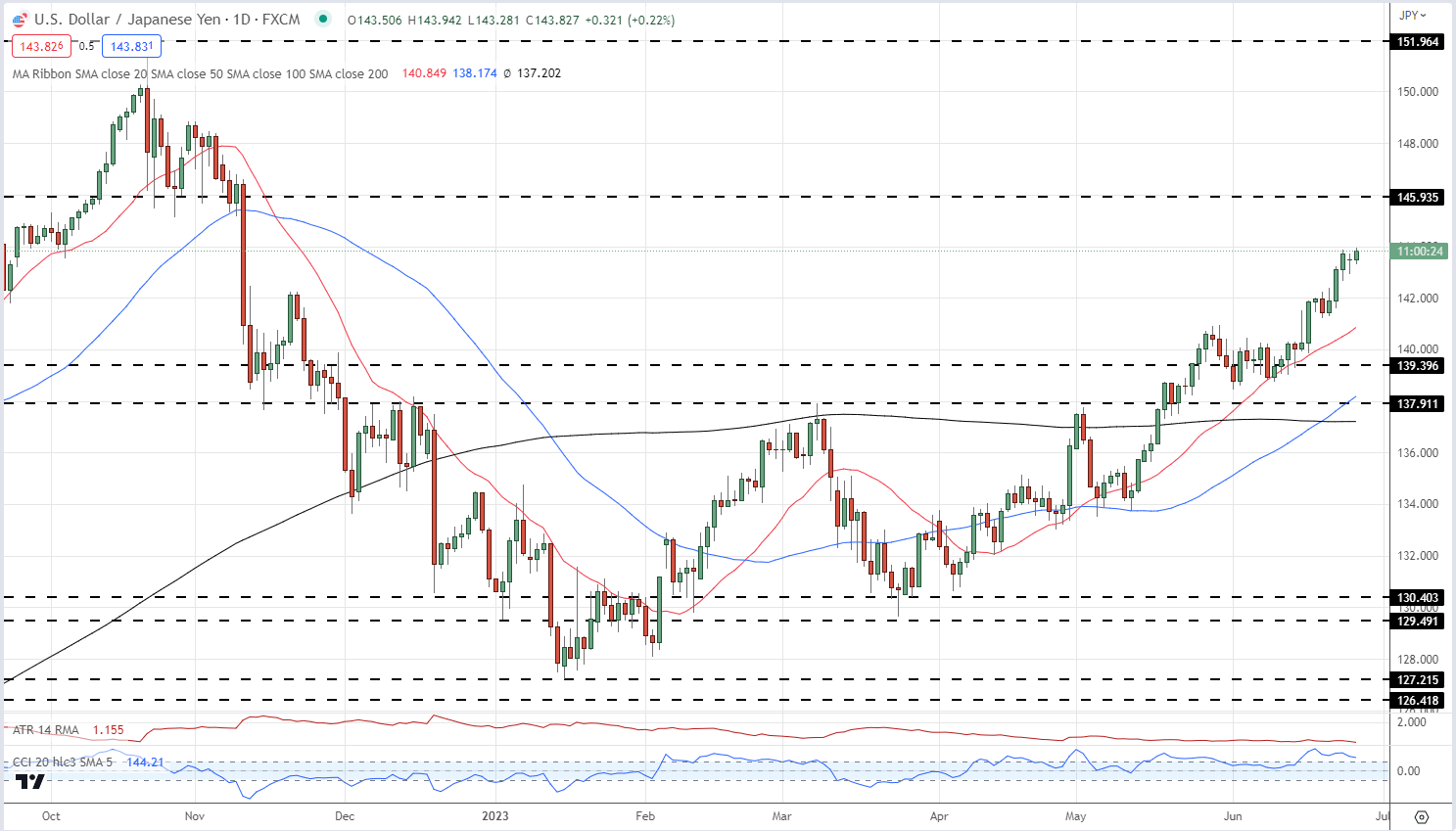Select the ATR 14 RMA indicator legend
The width and height of the screenshot is (1456, 831).
[46, 730]
